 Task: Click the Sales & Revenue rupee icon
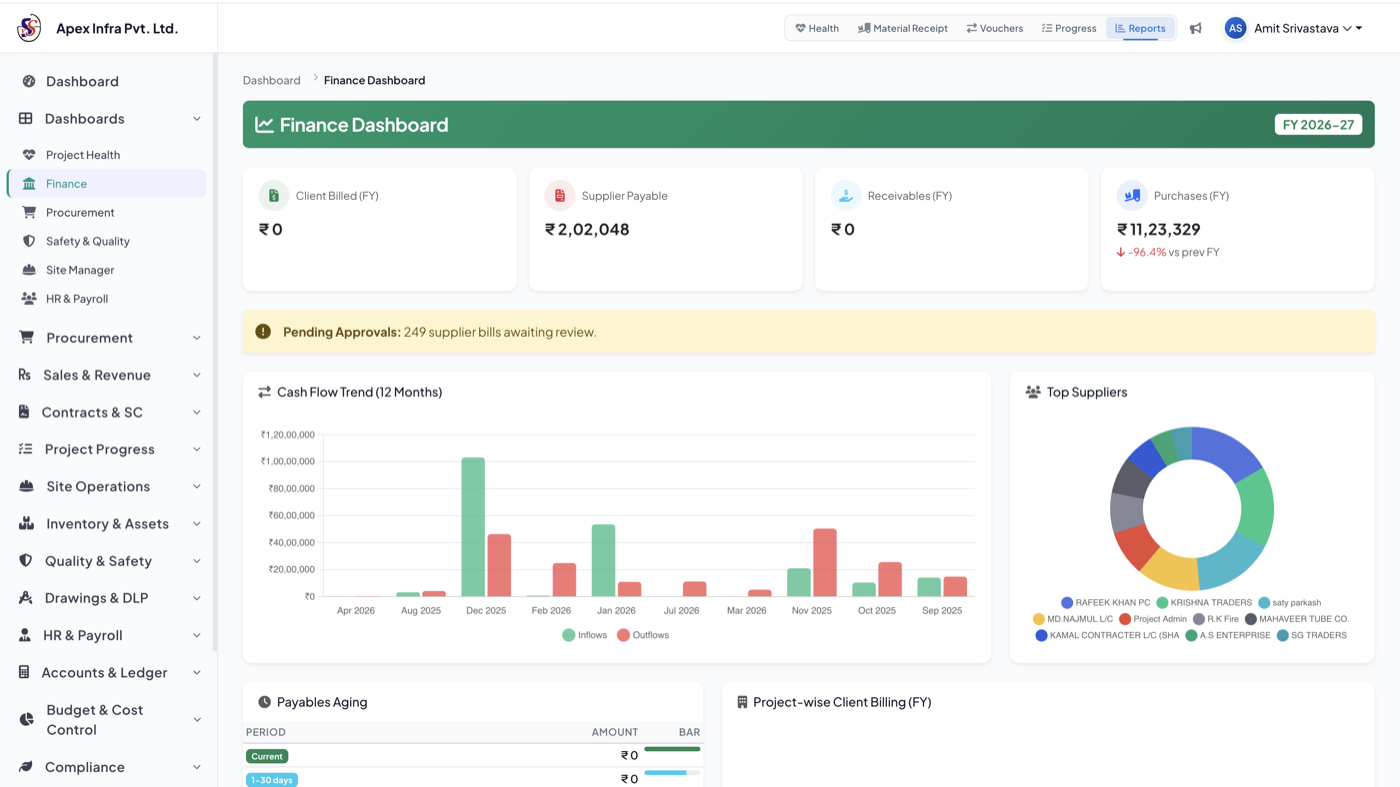25,375
